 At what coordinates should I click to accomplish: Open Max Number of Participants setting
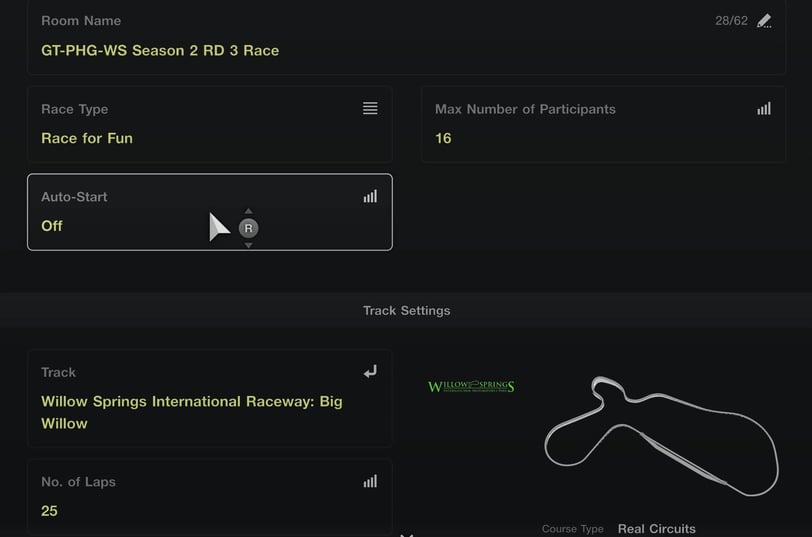click(x=603, y=124)
